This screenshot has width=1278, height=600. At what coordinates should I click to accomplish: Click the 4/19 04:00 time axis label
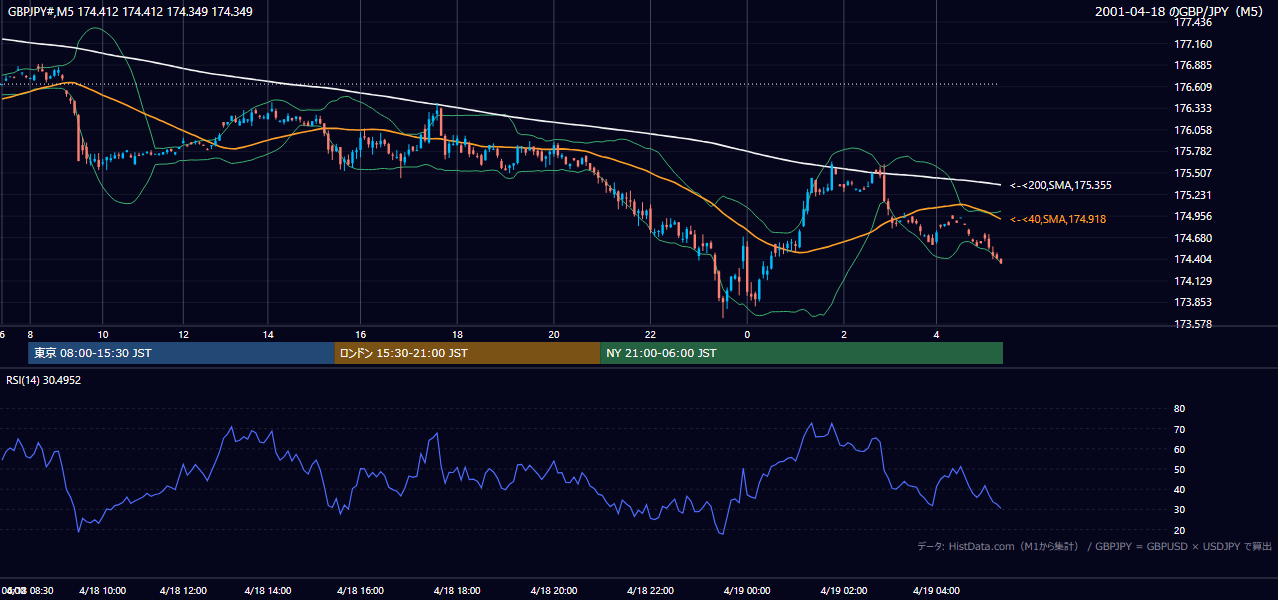[936, 591]
